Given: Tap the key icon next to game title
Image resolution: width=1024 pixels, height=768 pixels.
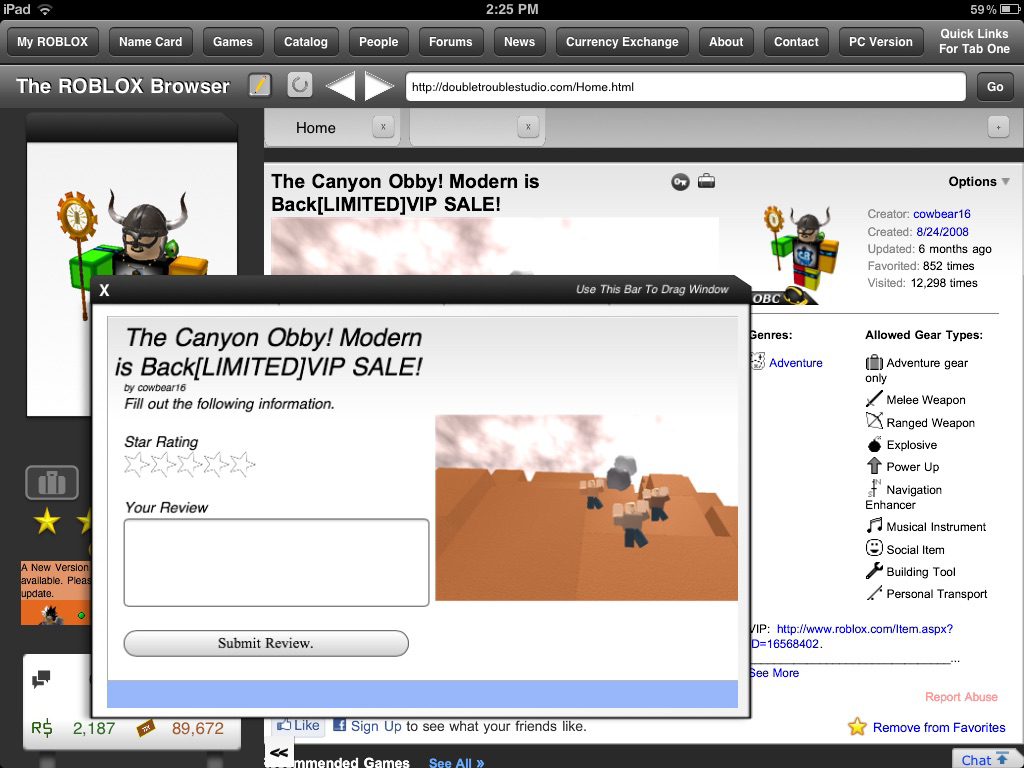Looking at the screenshot, I should coord(680,182).
